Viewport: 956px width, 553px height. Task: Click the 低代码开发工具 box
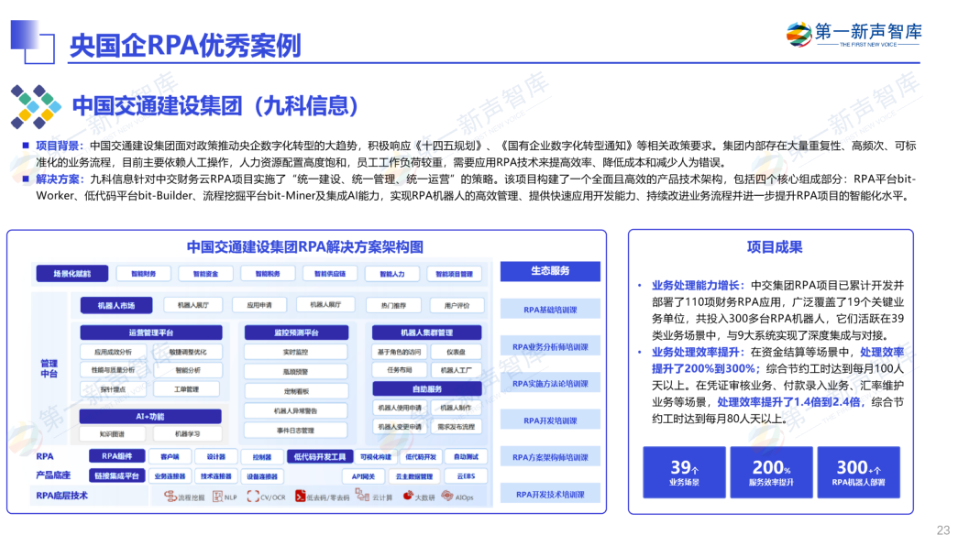coord(320,457)
